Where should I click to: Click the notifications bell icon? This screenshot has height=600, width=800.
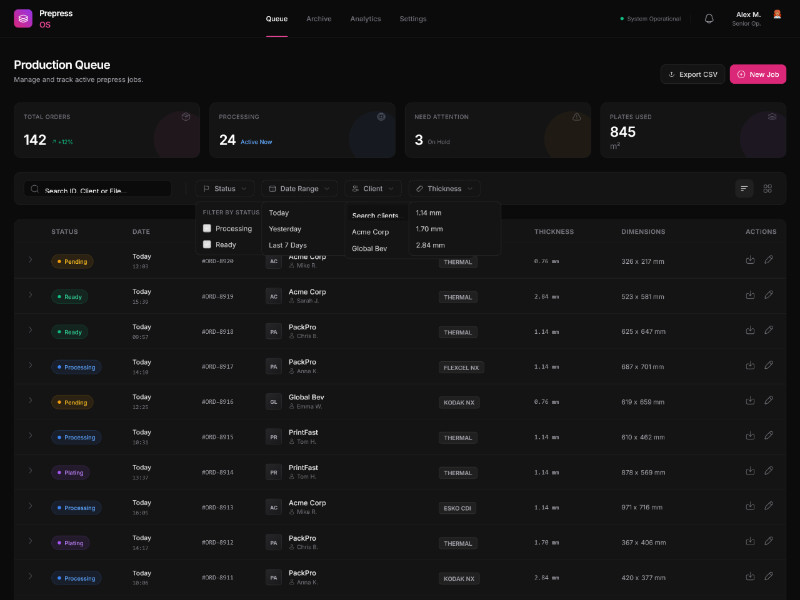[x=709, y=18]
